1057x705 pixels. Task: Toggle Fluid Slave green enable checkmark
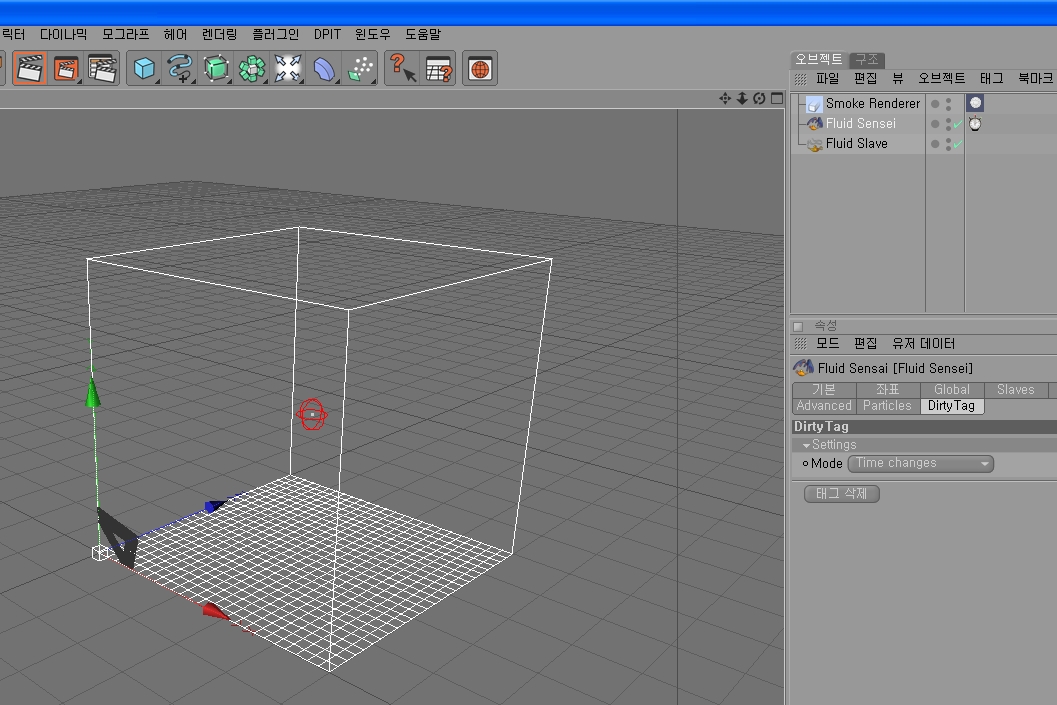957,144
